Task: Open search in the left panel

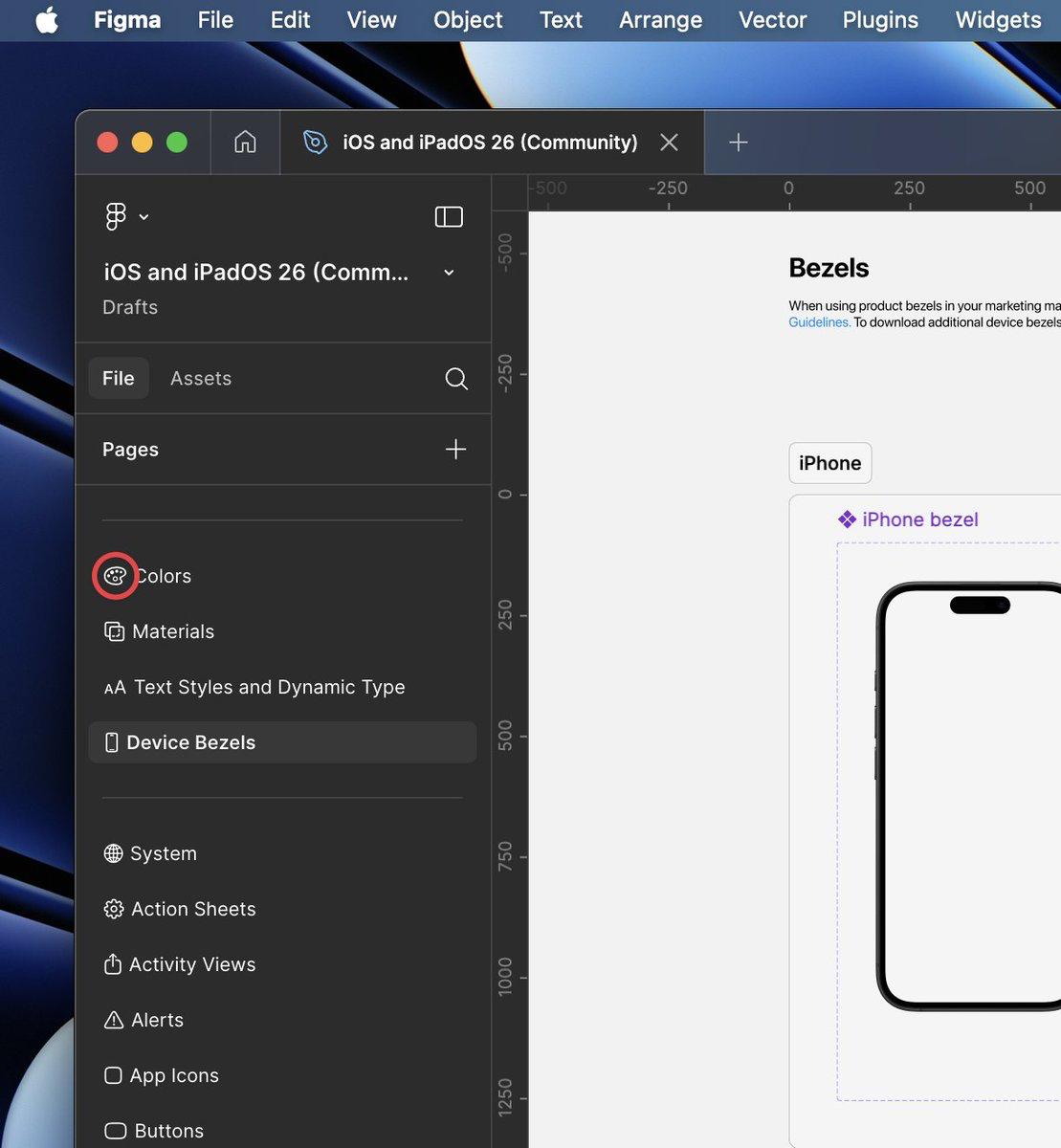Action: 456,379
